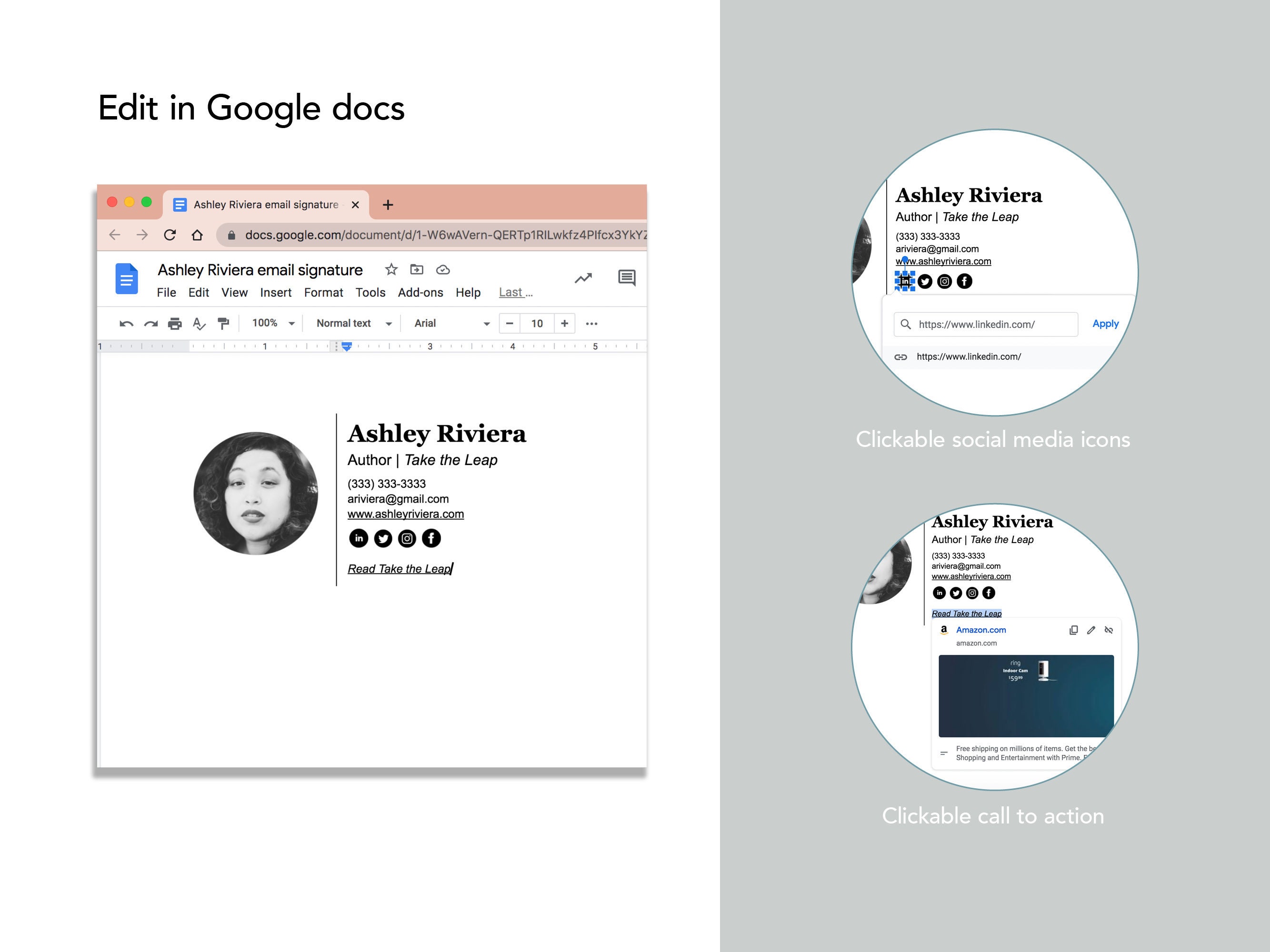Click the Read Take the Leap link
Screen dimensions: 1270x952
(399, 569)
